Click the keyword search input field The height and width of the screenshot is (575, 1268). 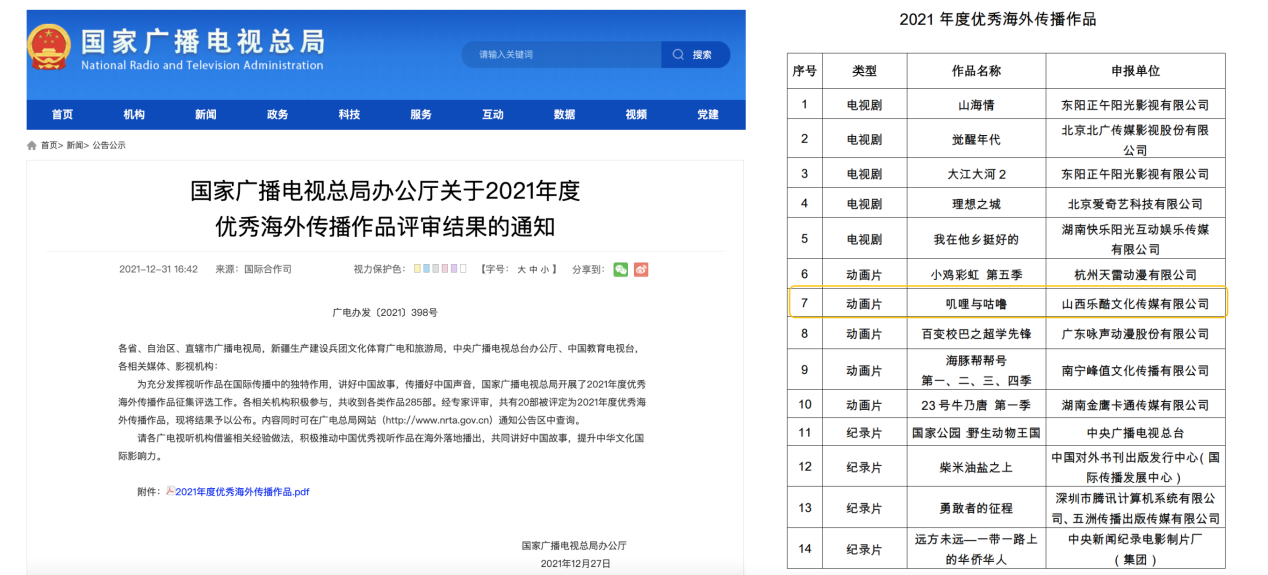tap(560, 54)
